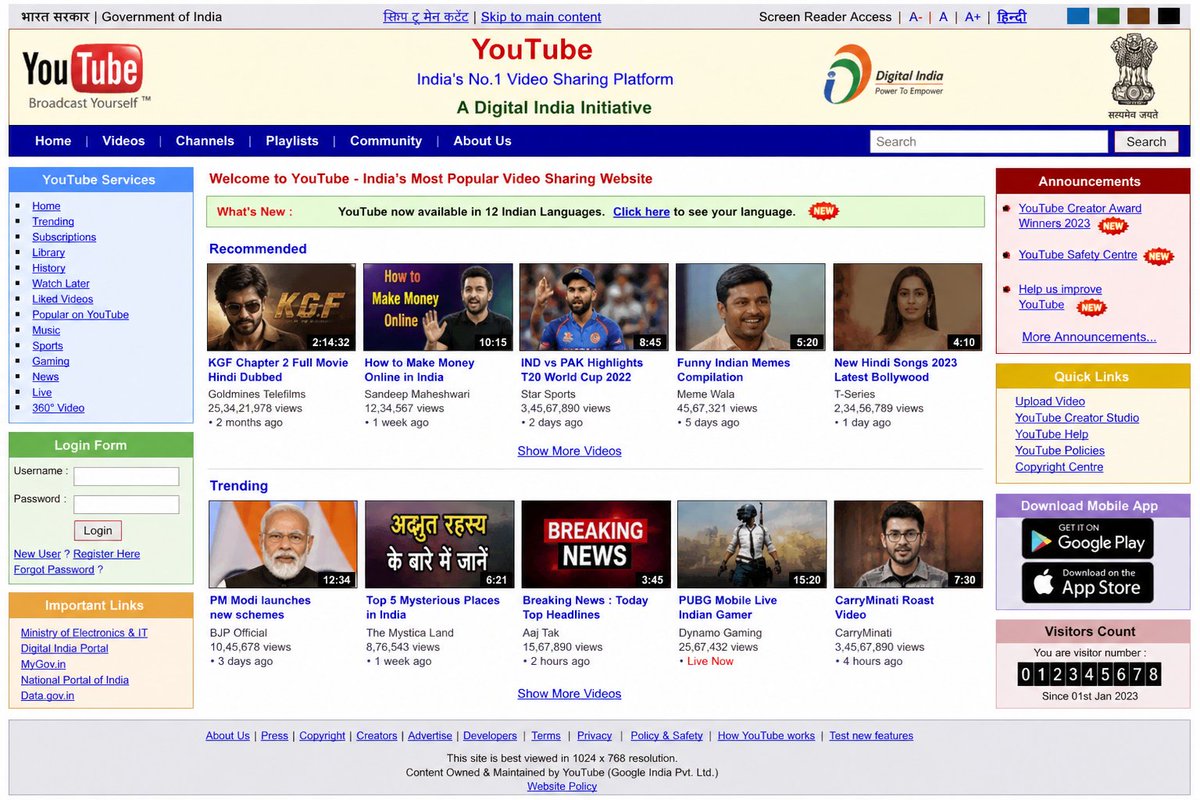Open KGF Chapter 2 video thumbnail

point(281,307)
